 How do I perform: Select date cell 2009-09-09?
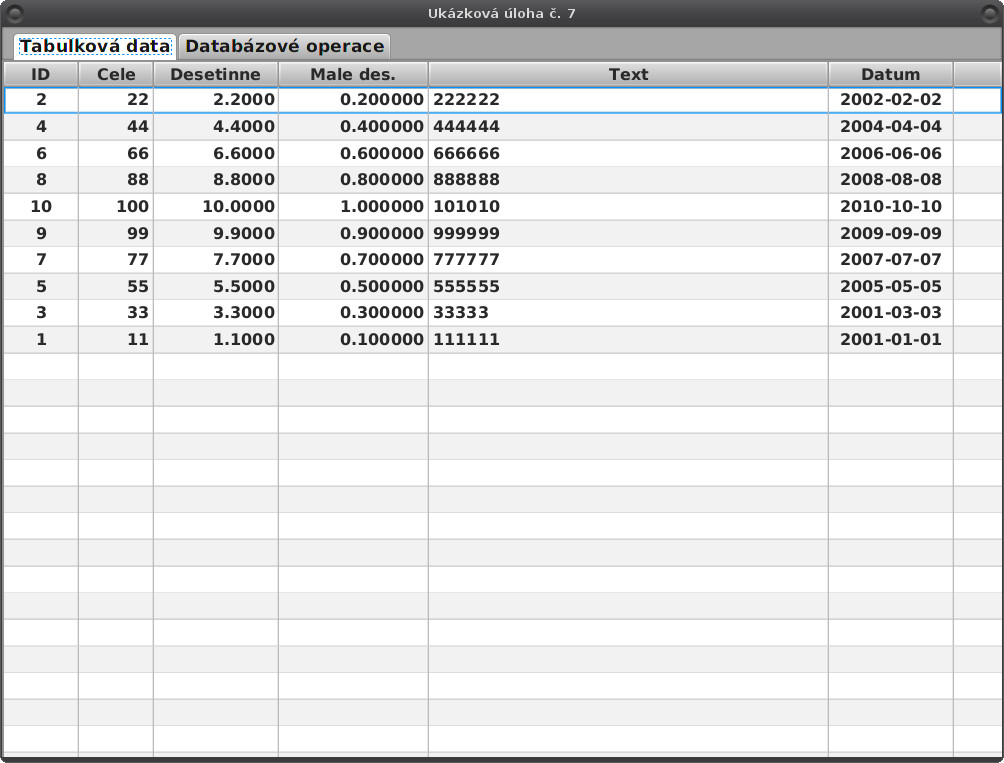891,234
